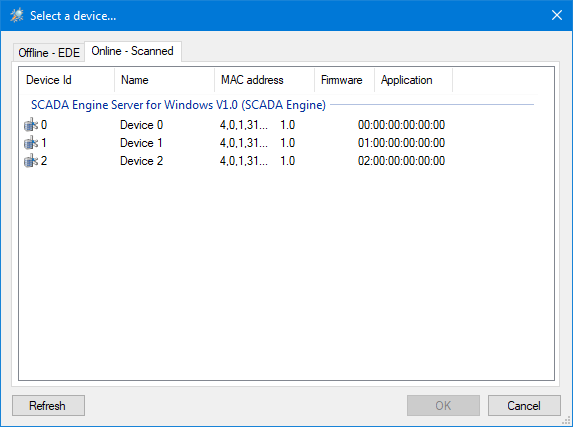Click the device icon for Device 0
The image size is (573, 427).
[31, 125]
